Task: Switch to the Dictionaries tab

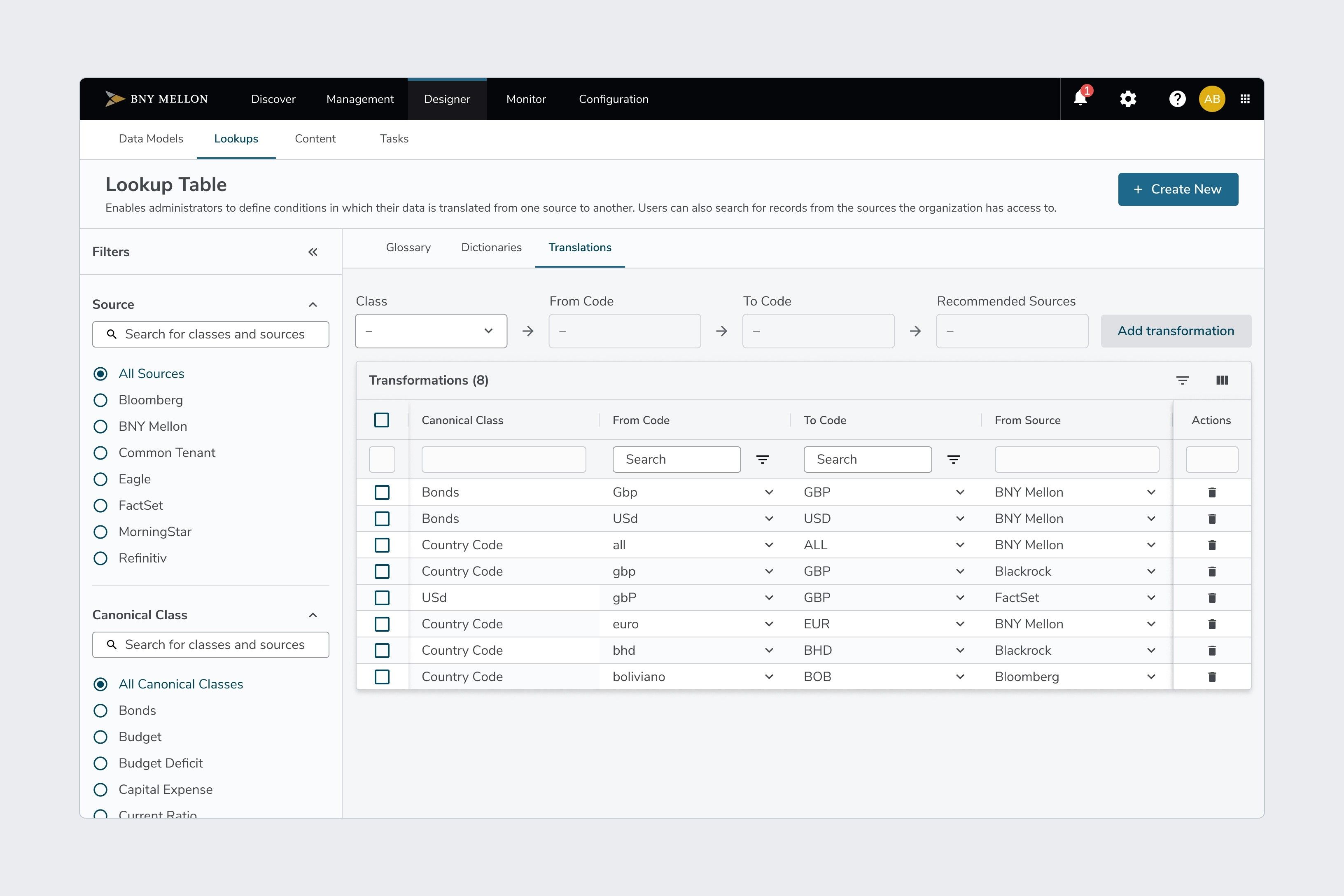Action: pos(491,247)
